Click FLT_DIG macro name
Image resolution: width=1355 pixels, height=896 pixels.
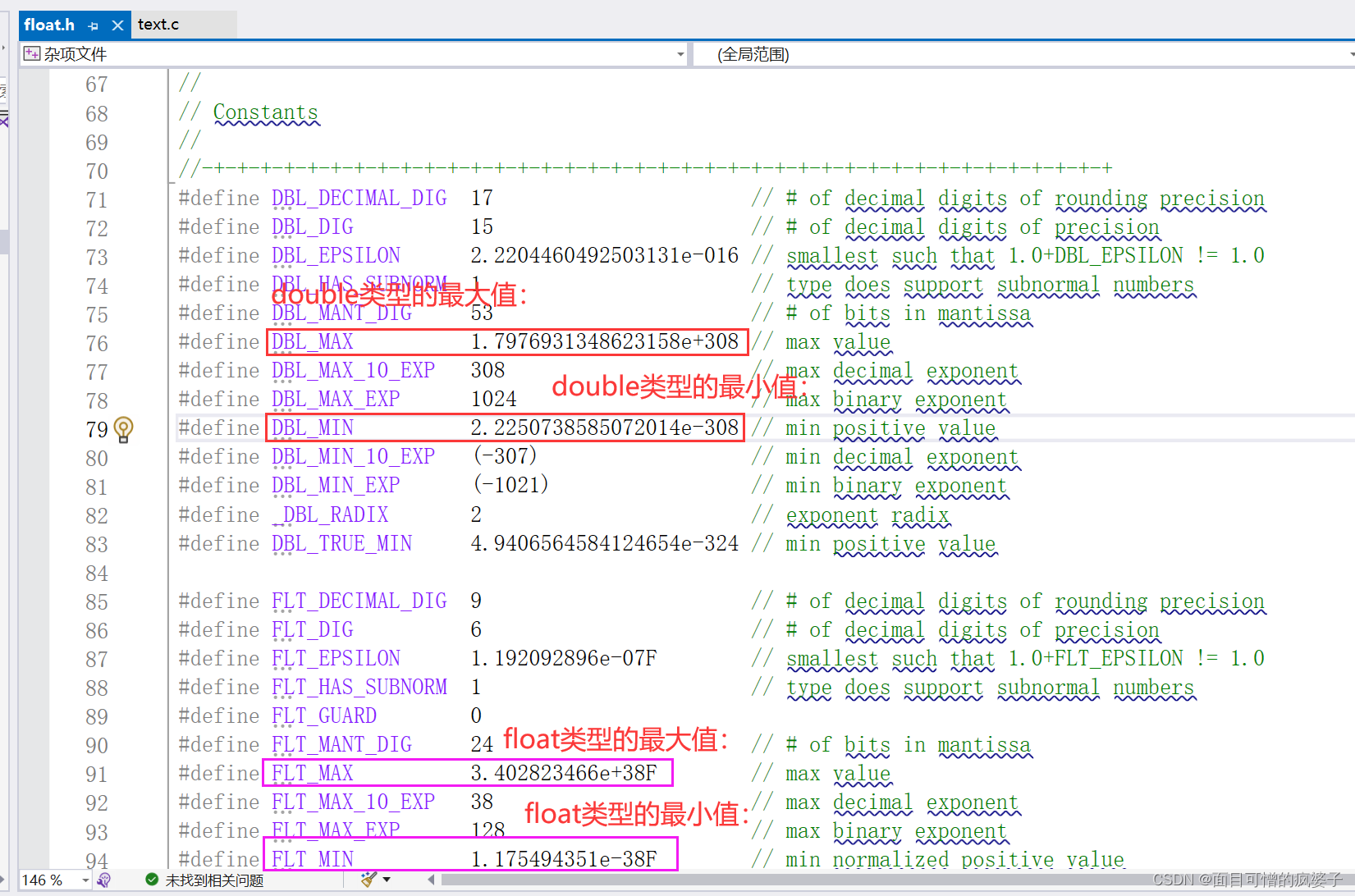(313, 629)
